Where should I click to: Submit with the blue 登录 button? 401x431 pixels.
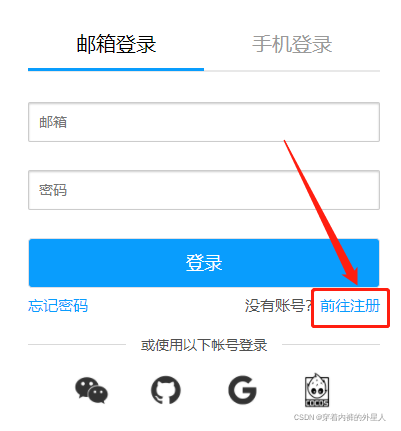pos(204,263)
